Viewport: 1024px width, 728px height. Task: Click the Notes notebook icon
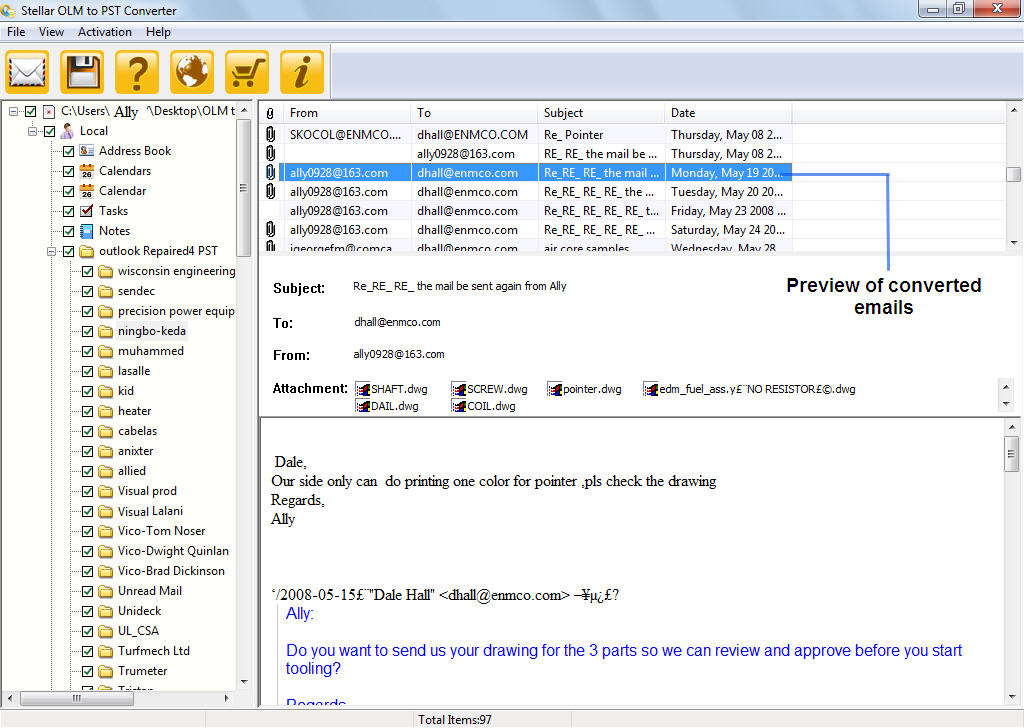(x=87, y=231)
